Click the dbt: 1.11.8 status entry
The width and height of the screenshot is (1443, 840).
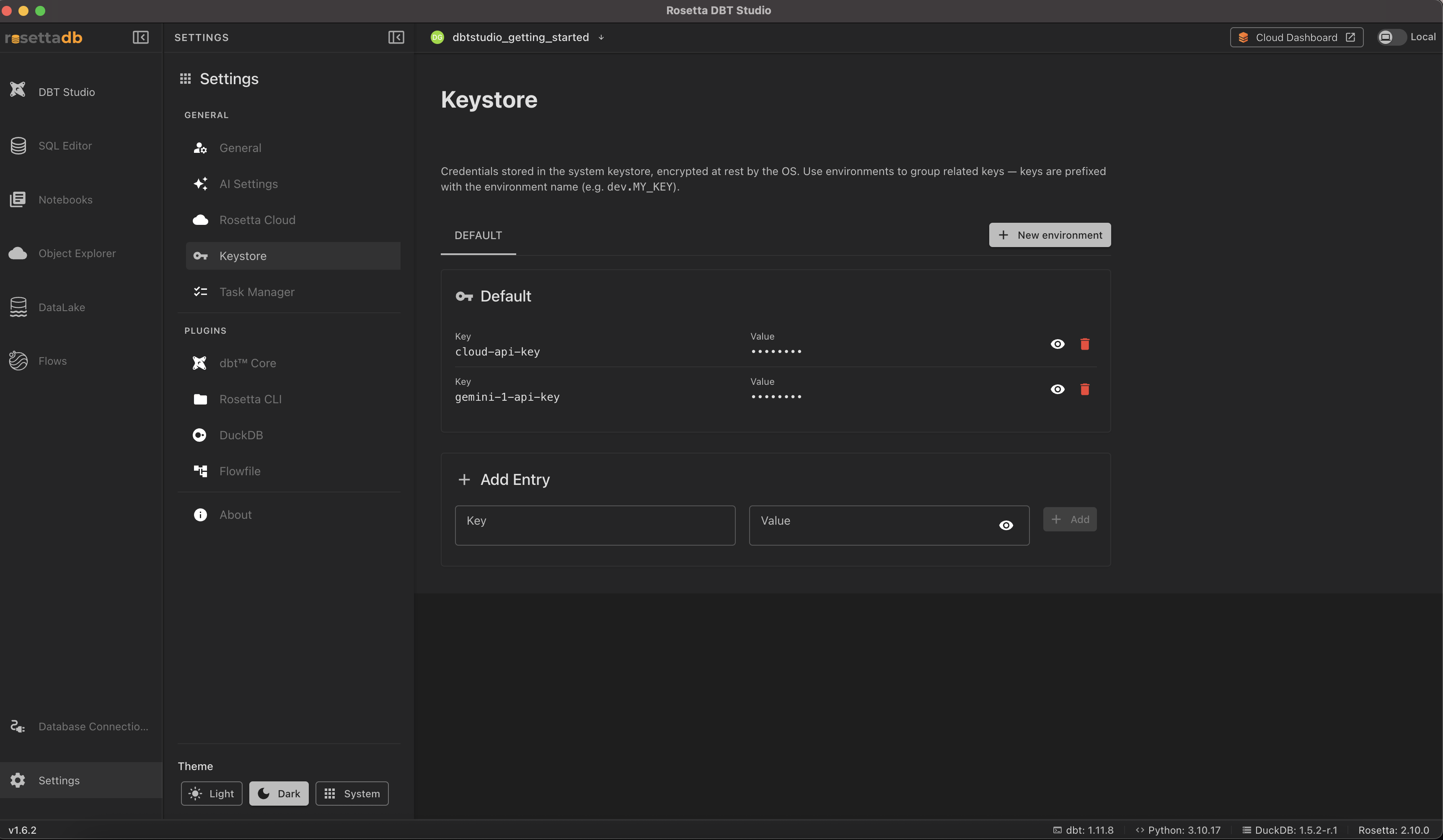tap(1083, 830)
